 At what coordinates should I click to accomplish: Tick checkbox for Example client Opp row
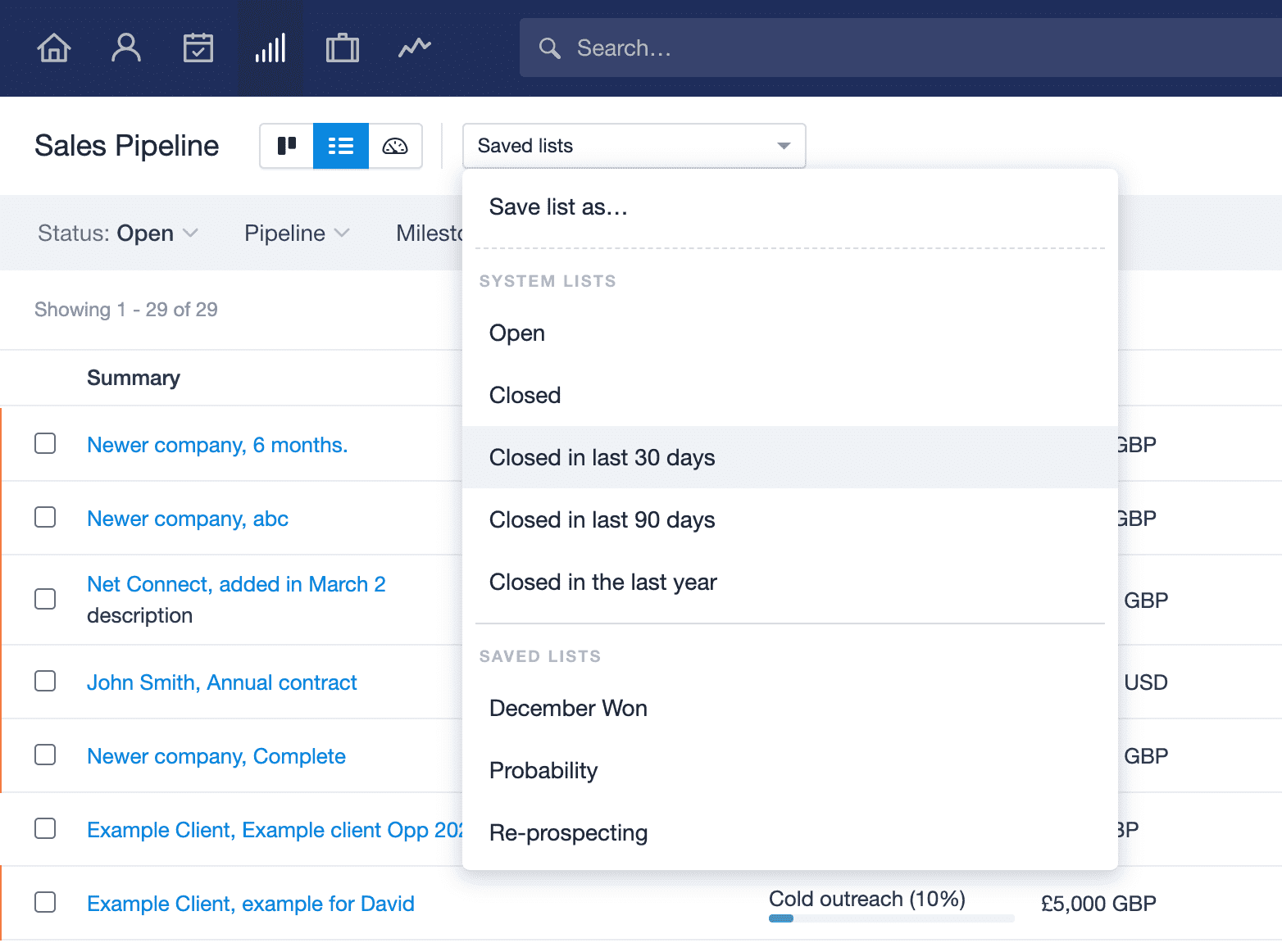45,828
